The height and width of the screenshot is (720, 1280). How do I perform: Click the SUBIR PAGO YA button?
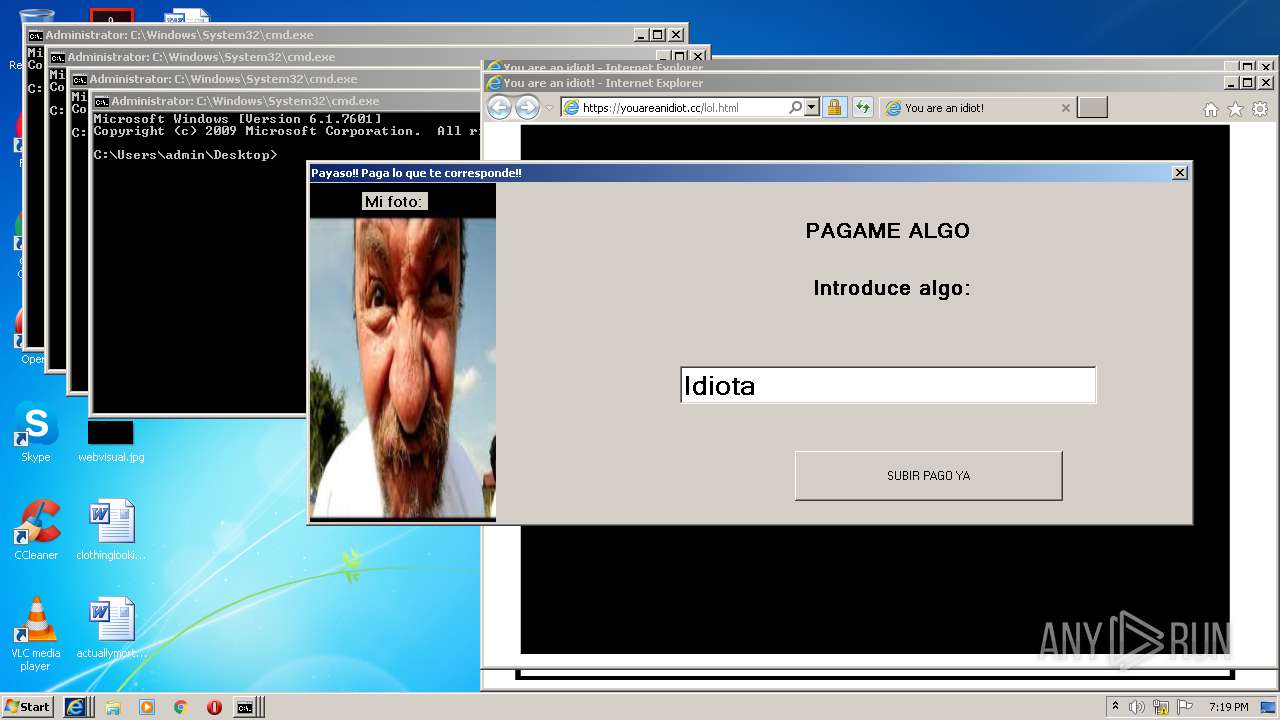tap(928, 476)
